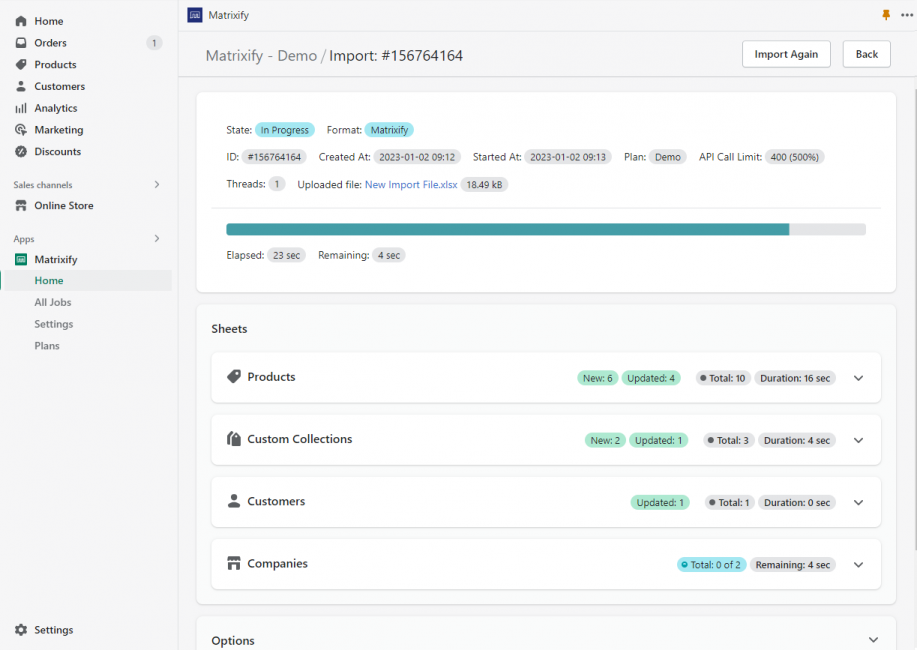Expand the Companies sheet details
917x650 pixels.
[858, 564]
